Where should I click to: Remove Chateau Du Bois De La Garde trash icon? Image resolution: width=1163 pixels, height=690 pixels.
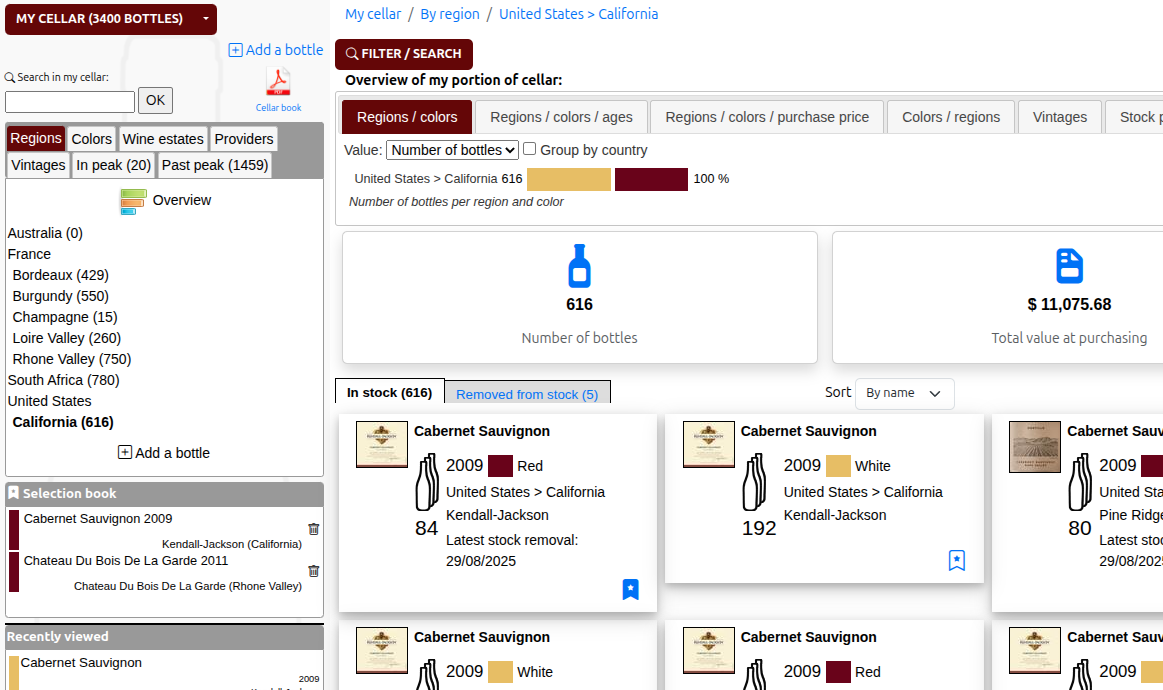tap(314, 571)
